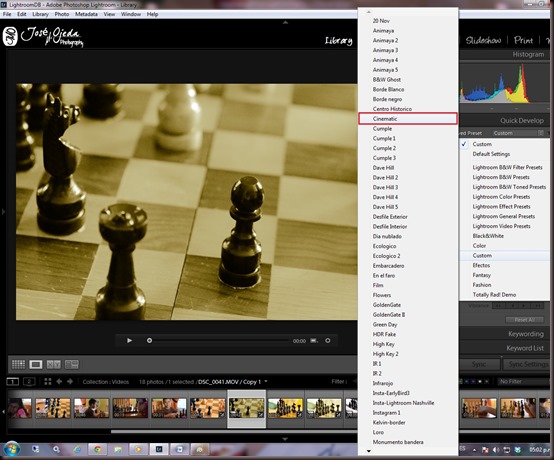Open No Filter dropdown
The image size is (554, 460).
coord(524,381)
